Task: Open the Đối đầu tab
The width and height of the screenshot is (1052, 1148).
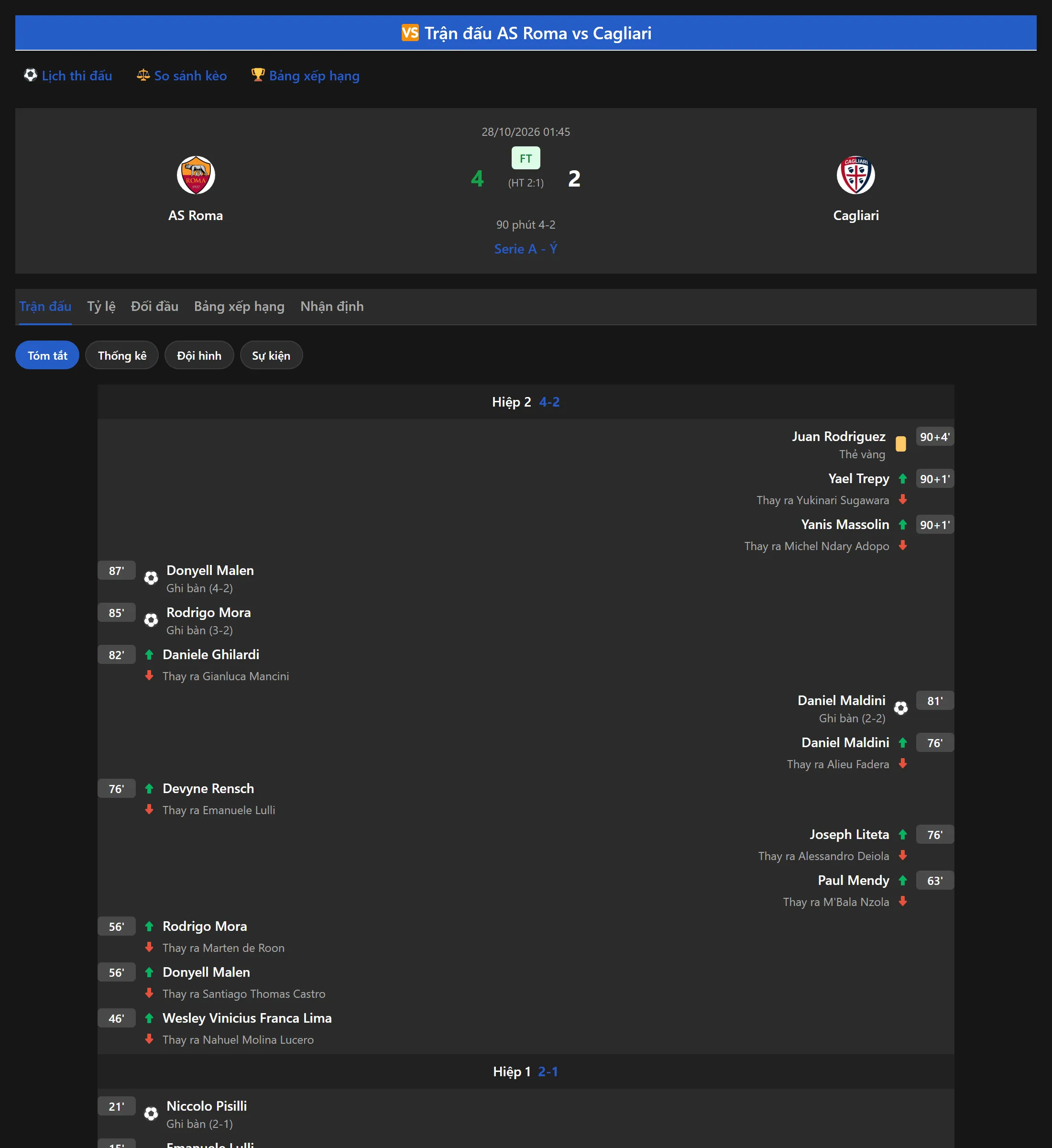Action: click(x=154, y=306)
